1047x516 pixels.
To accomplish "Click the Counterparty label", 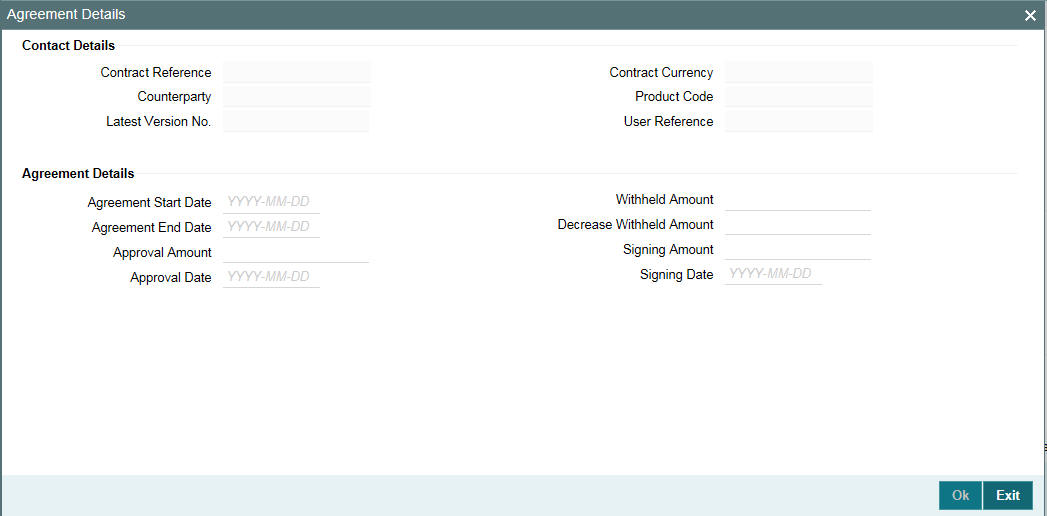I will pos(174,97).
